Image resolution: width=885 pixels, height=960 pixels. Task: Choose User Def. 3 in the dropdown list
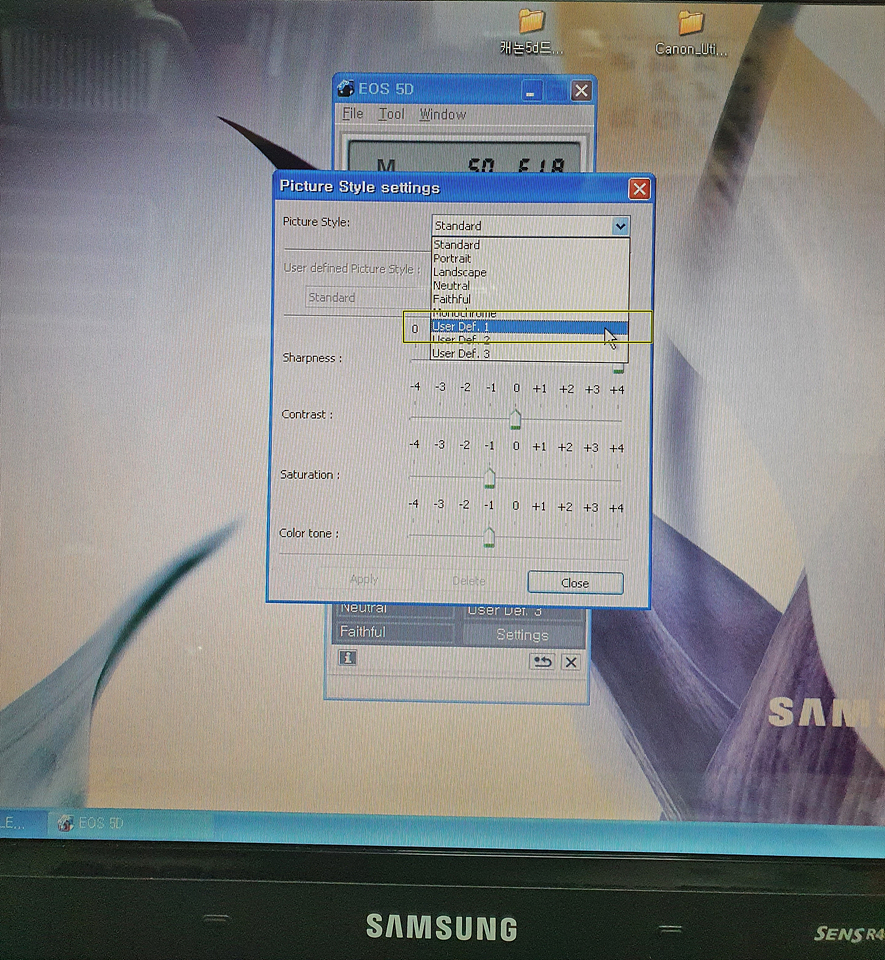pos(529,354)
